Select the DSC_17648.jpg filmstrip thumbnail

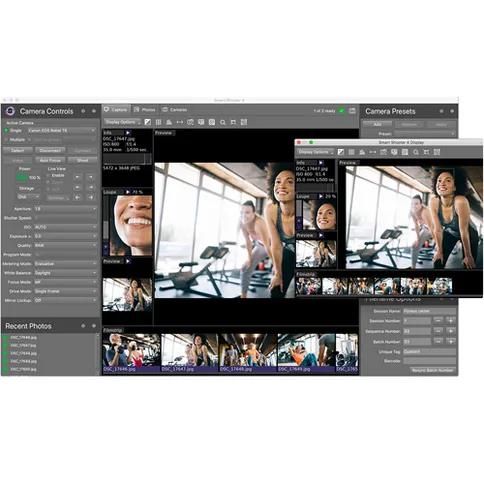pyautogui.click(x=248, y=353)
